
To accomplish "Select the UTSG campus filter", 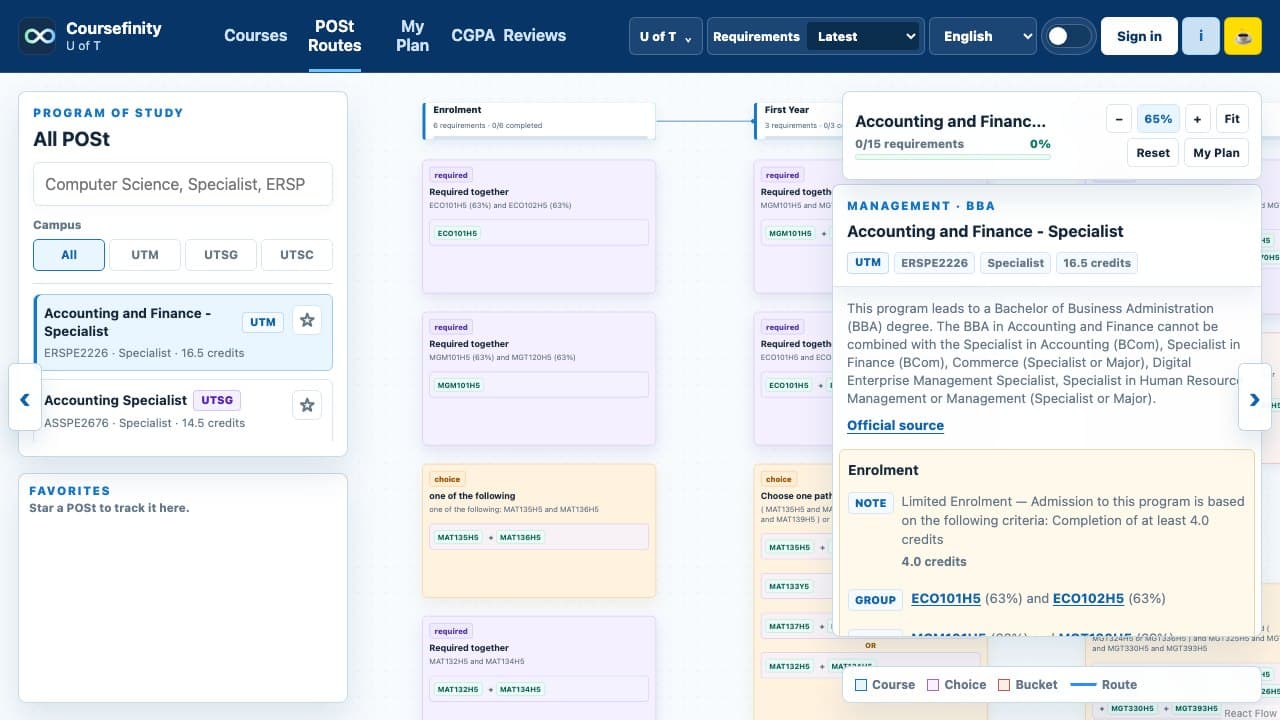I will pos(221,254).
